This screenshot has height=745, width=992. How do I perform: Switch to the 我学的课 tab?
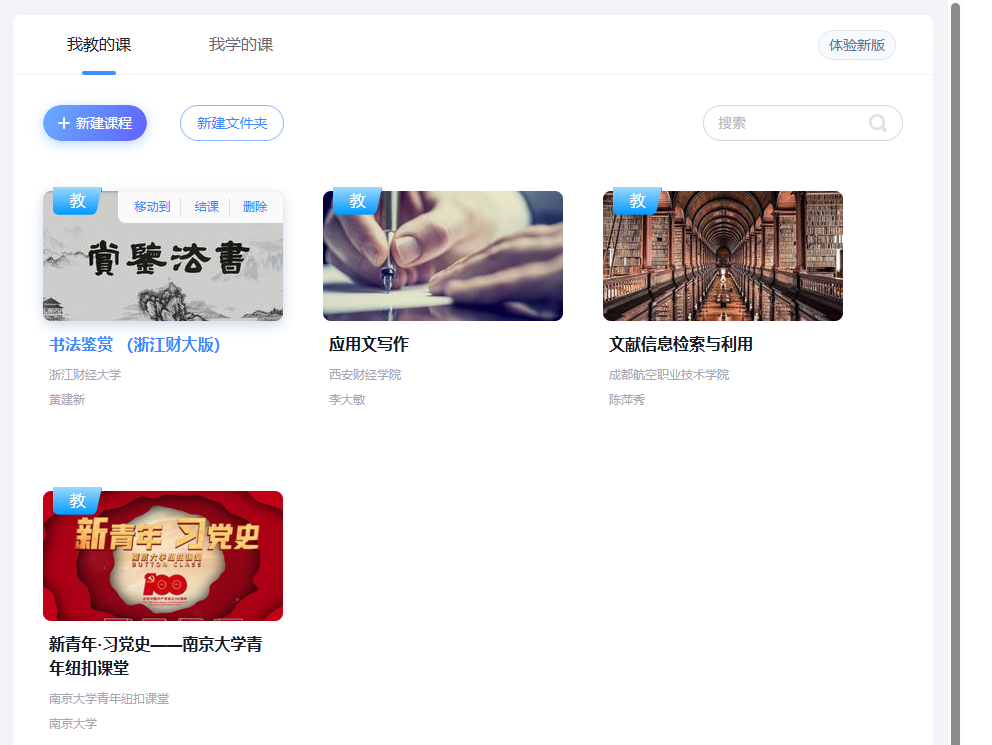(x=241, y=45)
